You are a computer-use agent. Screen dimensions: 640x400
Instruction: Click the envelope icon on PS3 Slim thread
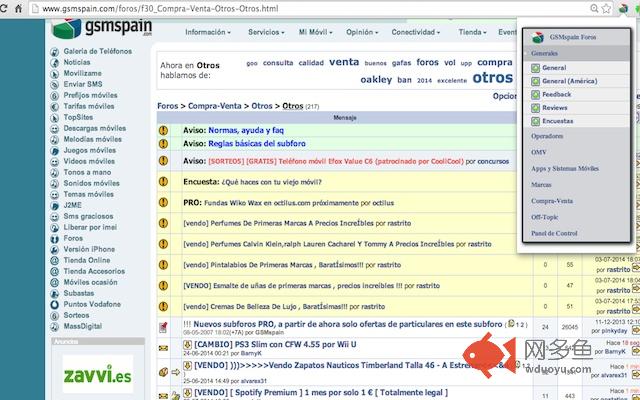click(x=163, y=348)
